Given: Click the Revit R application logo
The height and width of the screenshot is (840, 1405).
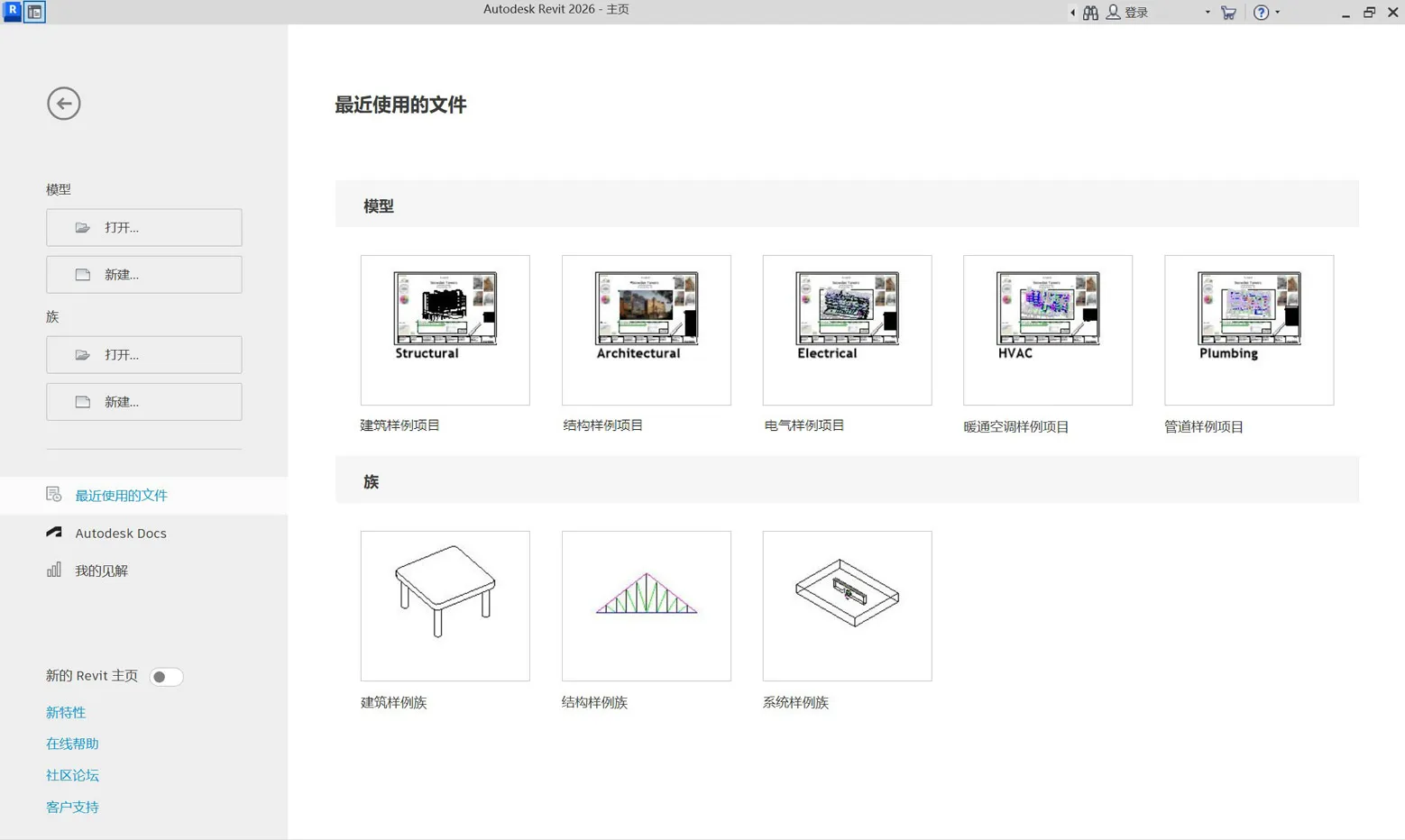Looking at the screenshot, I should pyautogui.click(x=12, y=11).
